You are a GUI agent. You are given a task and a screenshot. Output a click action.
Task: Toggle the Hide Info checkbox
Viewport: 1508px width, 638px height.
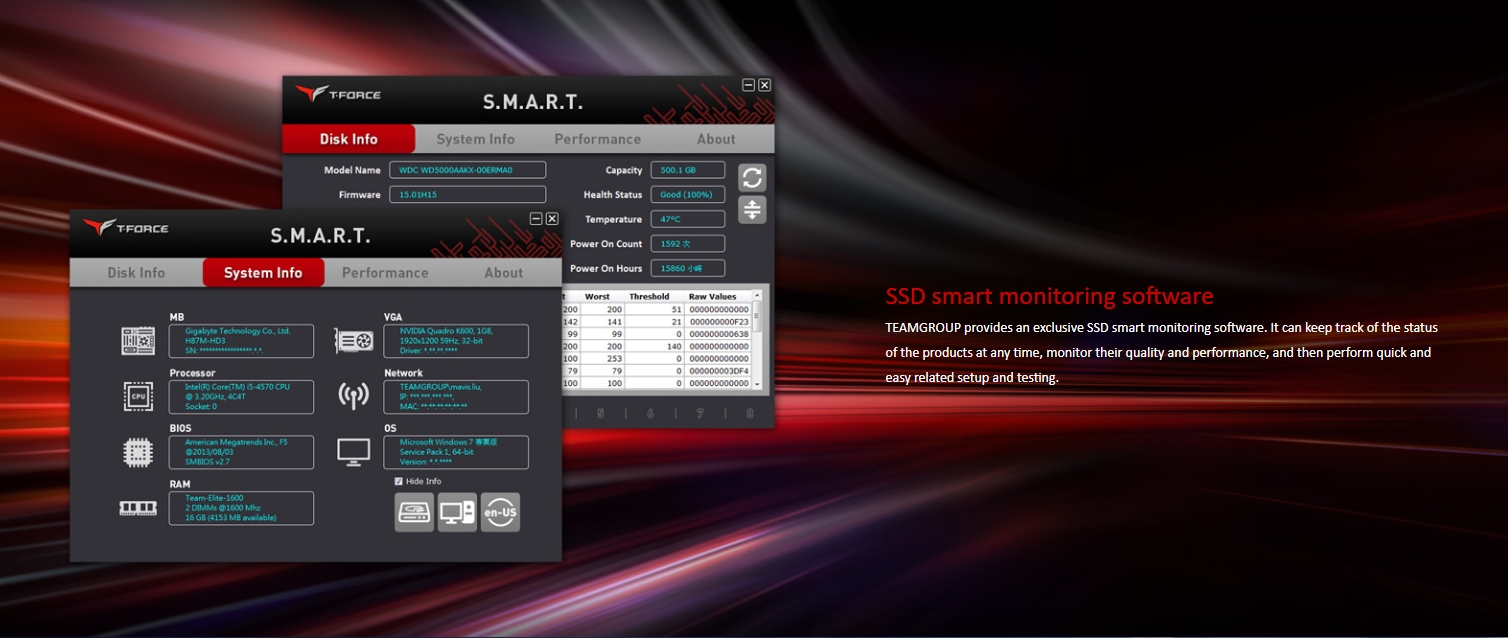tap(399, 481)
